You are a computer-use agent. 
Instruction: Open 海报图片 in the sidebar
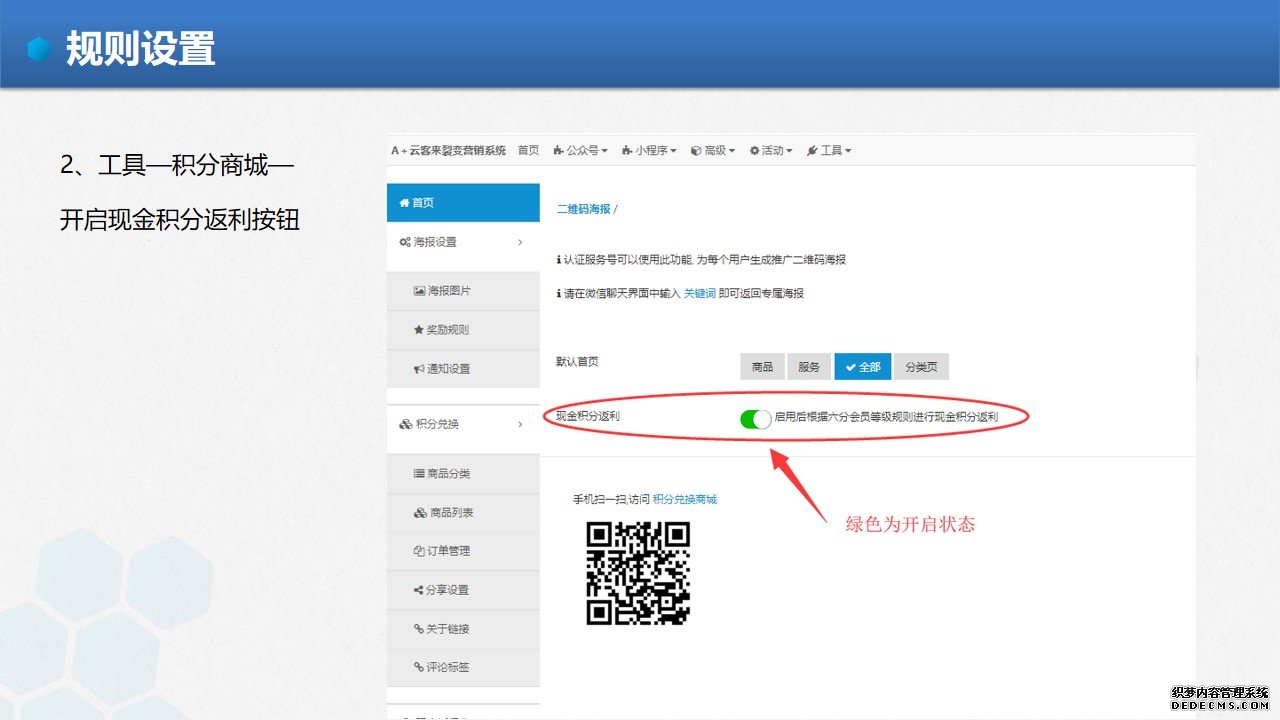point(463,291)
